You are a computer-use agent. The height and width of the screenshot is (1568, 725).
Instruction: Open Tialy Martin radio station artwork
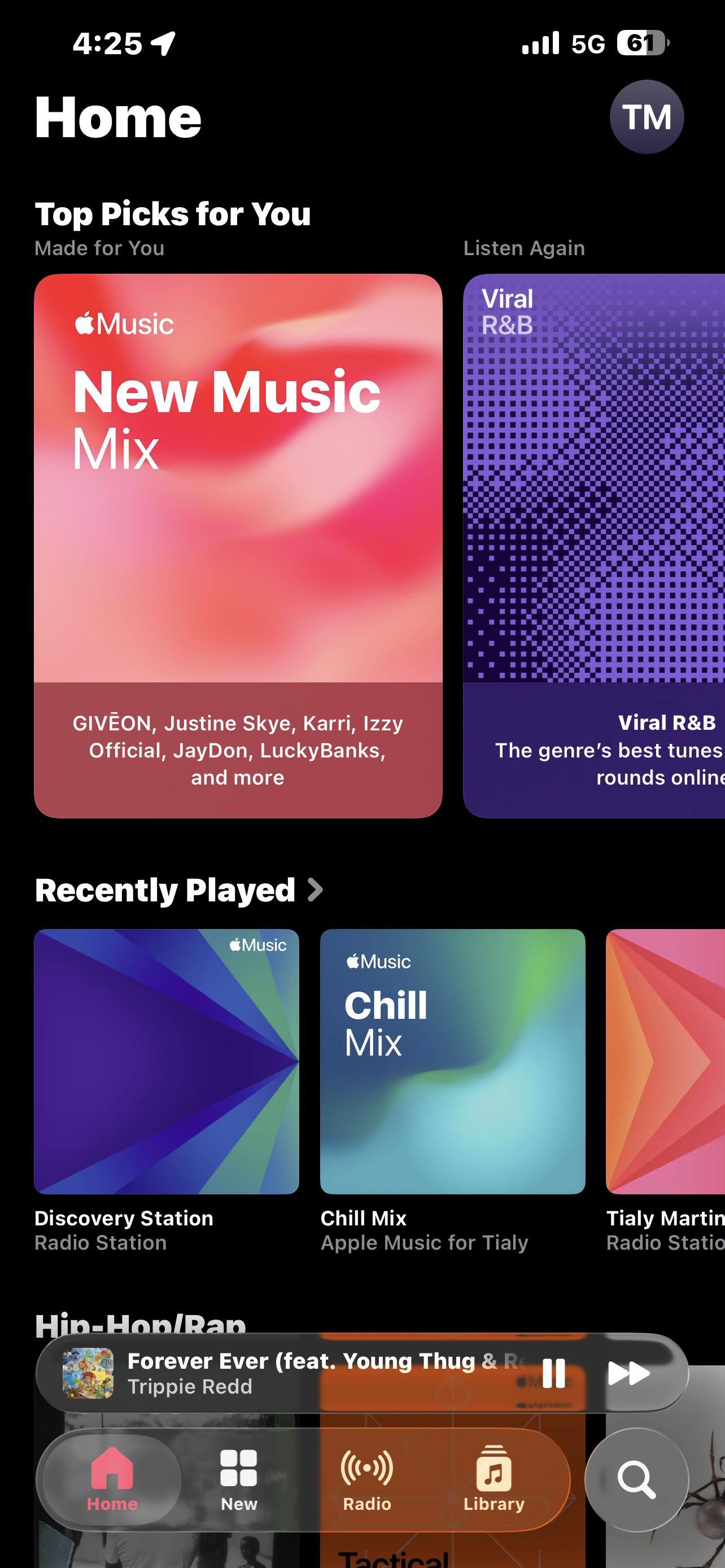coord(665,1061)
